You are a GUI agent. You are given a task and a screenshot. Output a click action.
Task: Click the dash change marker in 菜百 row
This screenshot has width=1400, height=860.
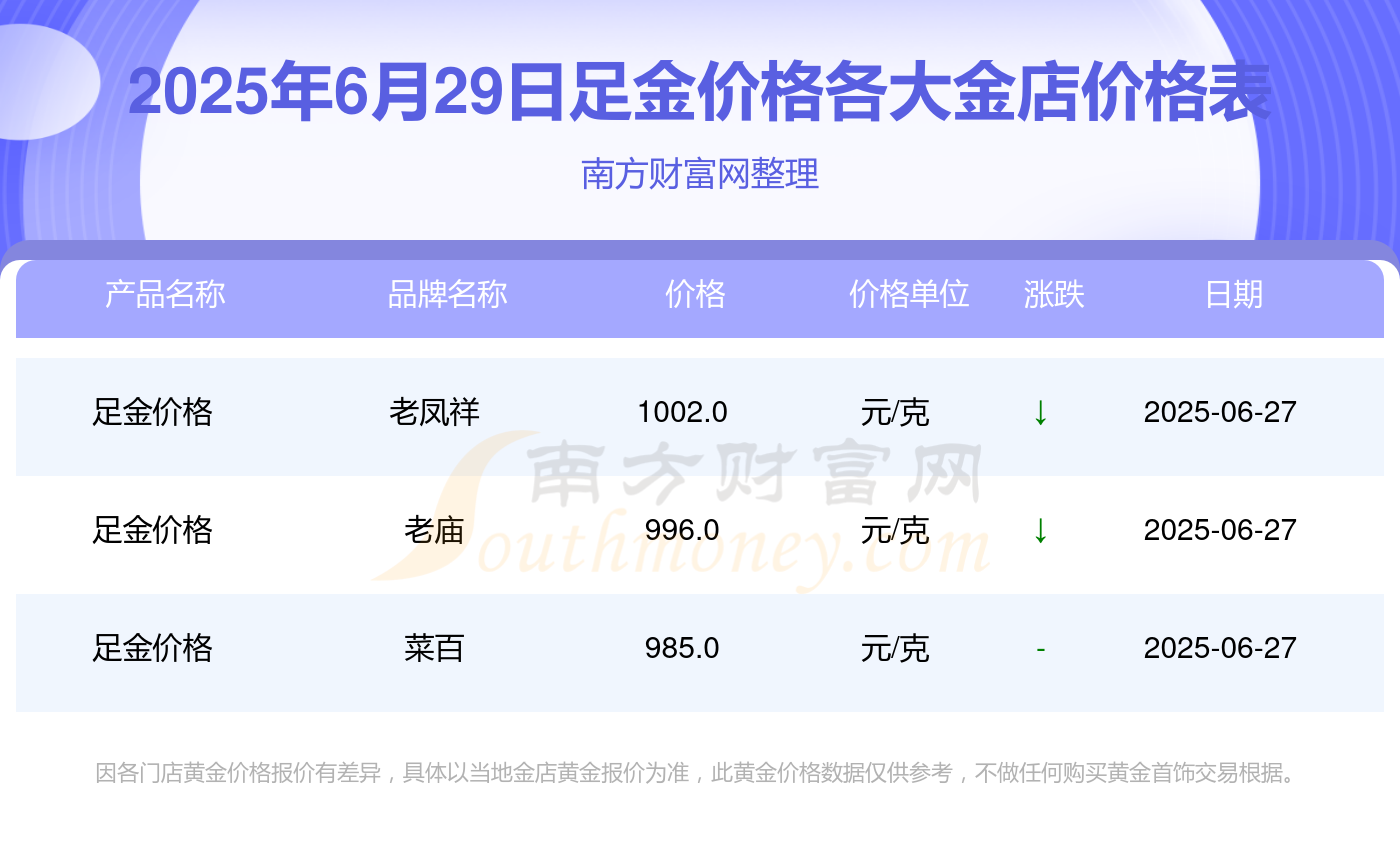coord(1040,650)
